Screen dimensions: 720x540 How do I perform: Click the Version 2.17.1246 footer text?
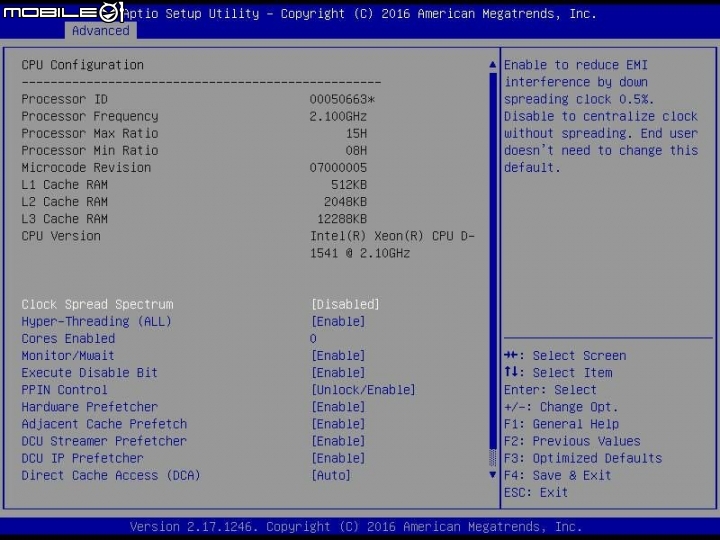point(356,526)
